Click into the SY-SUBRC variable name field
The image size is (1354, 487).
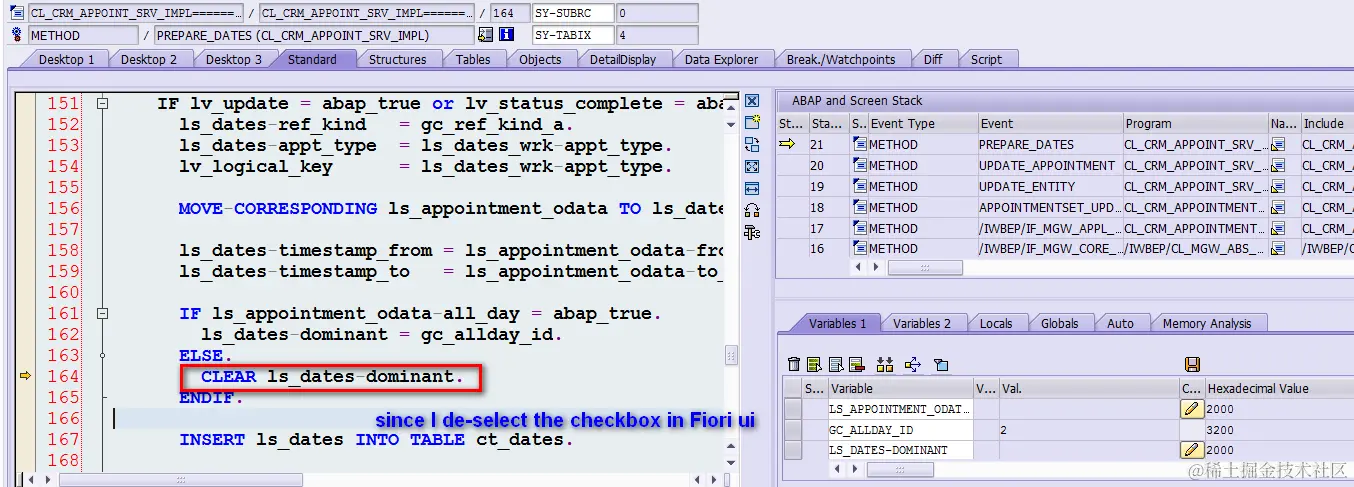pyautogui.click(x=573, y=13)
